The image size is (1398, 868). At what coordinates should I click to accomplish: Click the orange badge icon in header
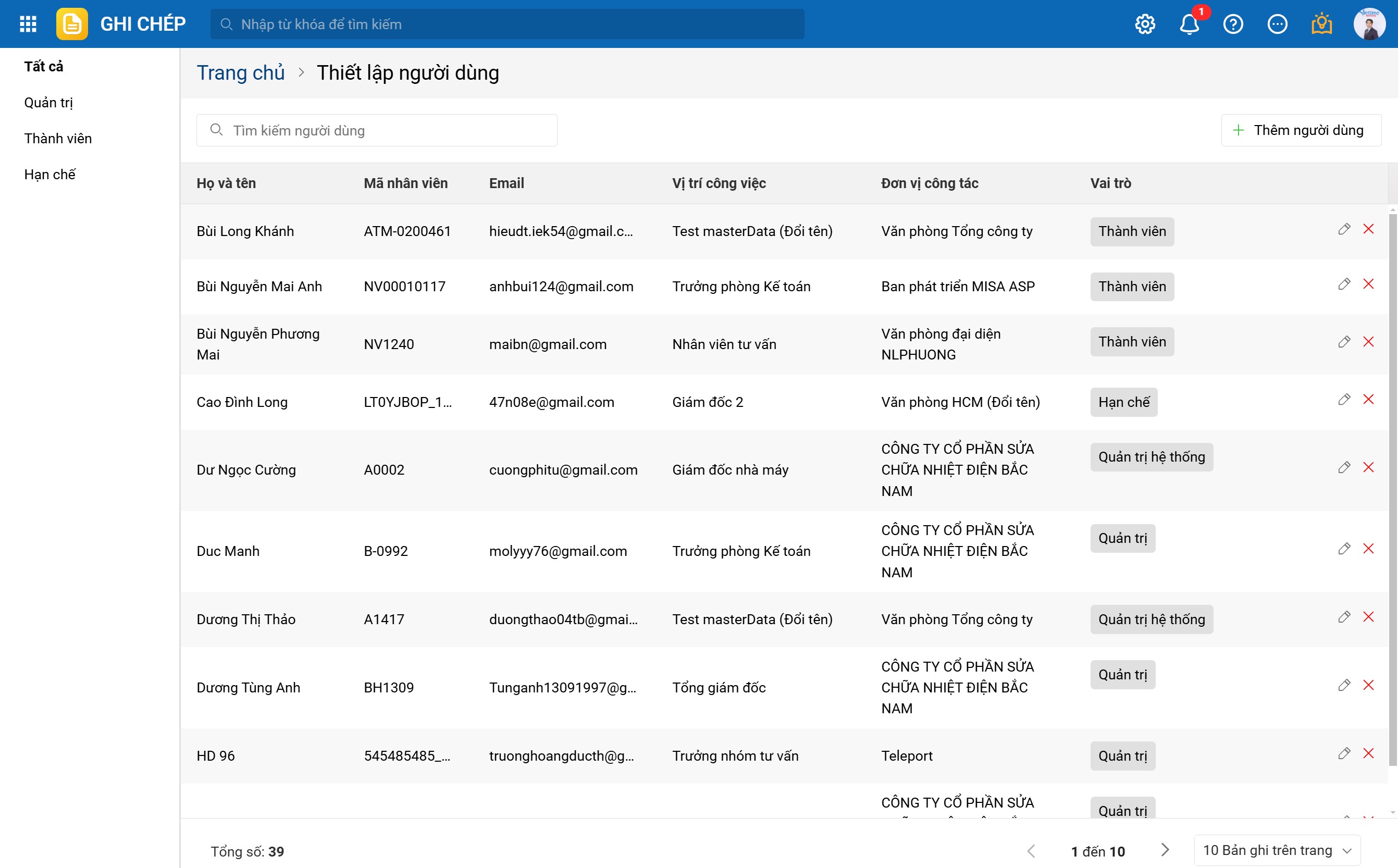click(1321, 24)
